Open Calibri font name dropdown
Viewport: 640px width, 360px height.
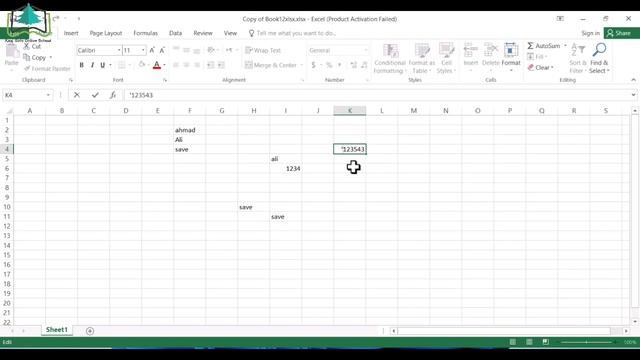point(119,50)
